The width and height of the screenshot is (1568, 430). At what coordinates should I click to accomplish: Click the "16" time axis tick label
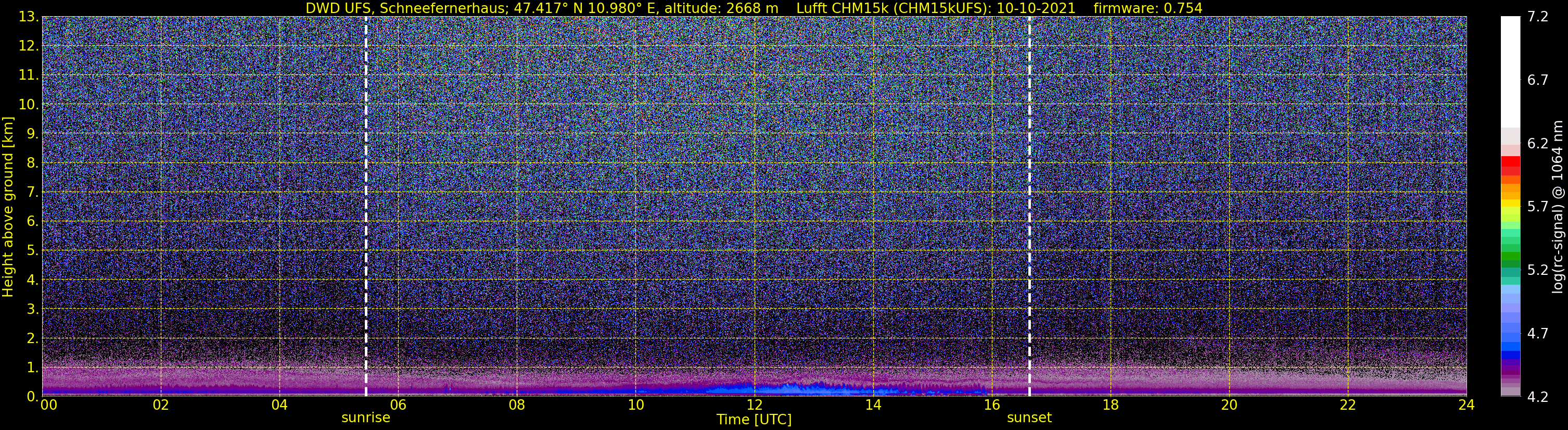[x=991, y=405]
